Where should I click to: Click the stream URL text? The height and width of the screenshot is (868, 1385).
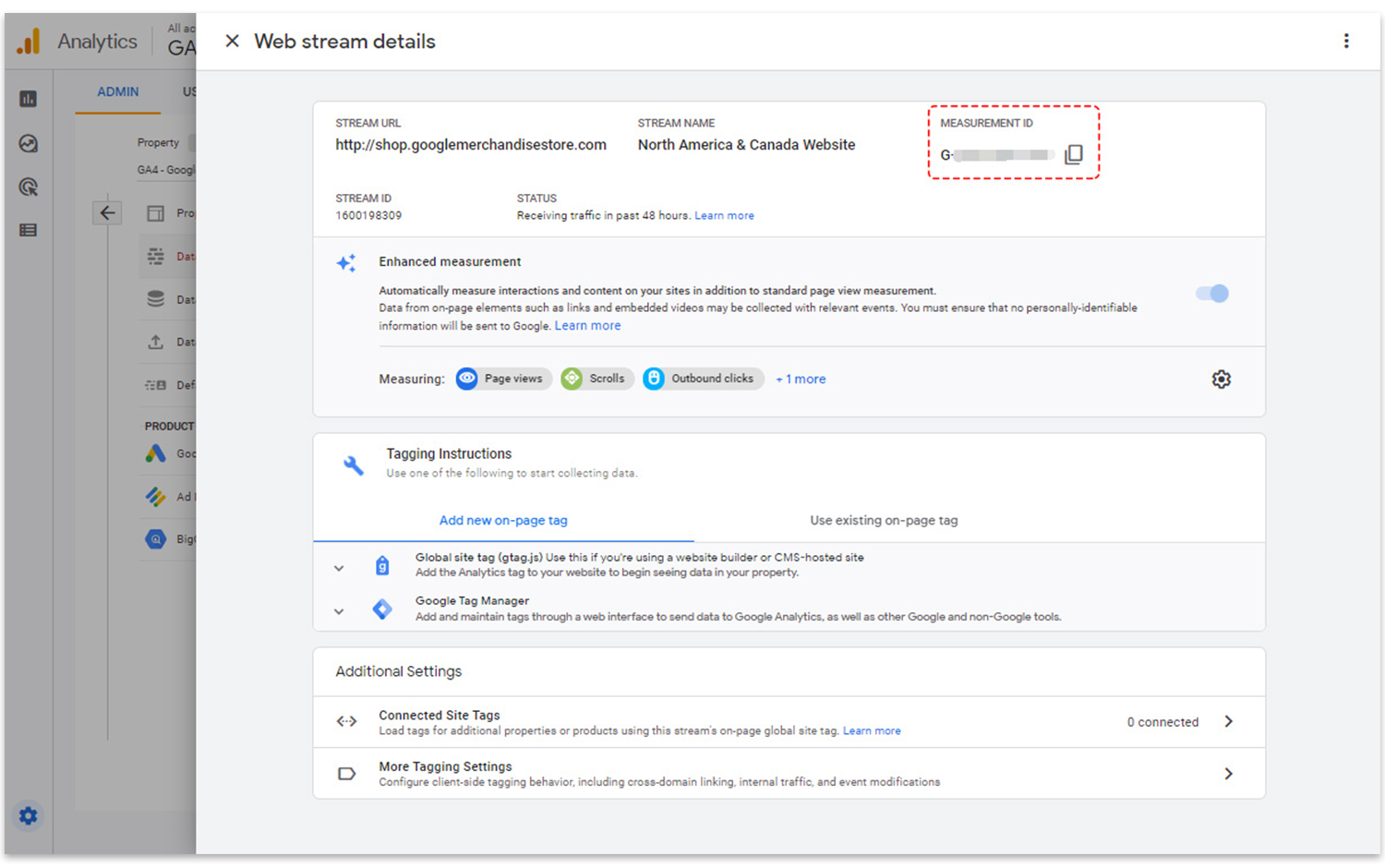pyautogui.click(x=471, y=145)
